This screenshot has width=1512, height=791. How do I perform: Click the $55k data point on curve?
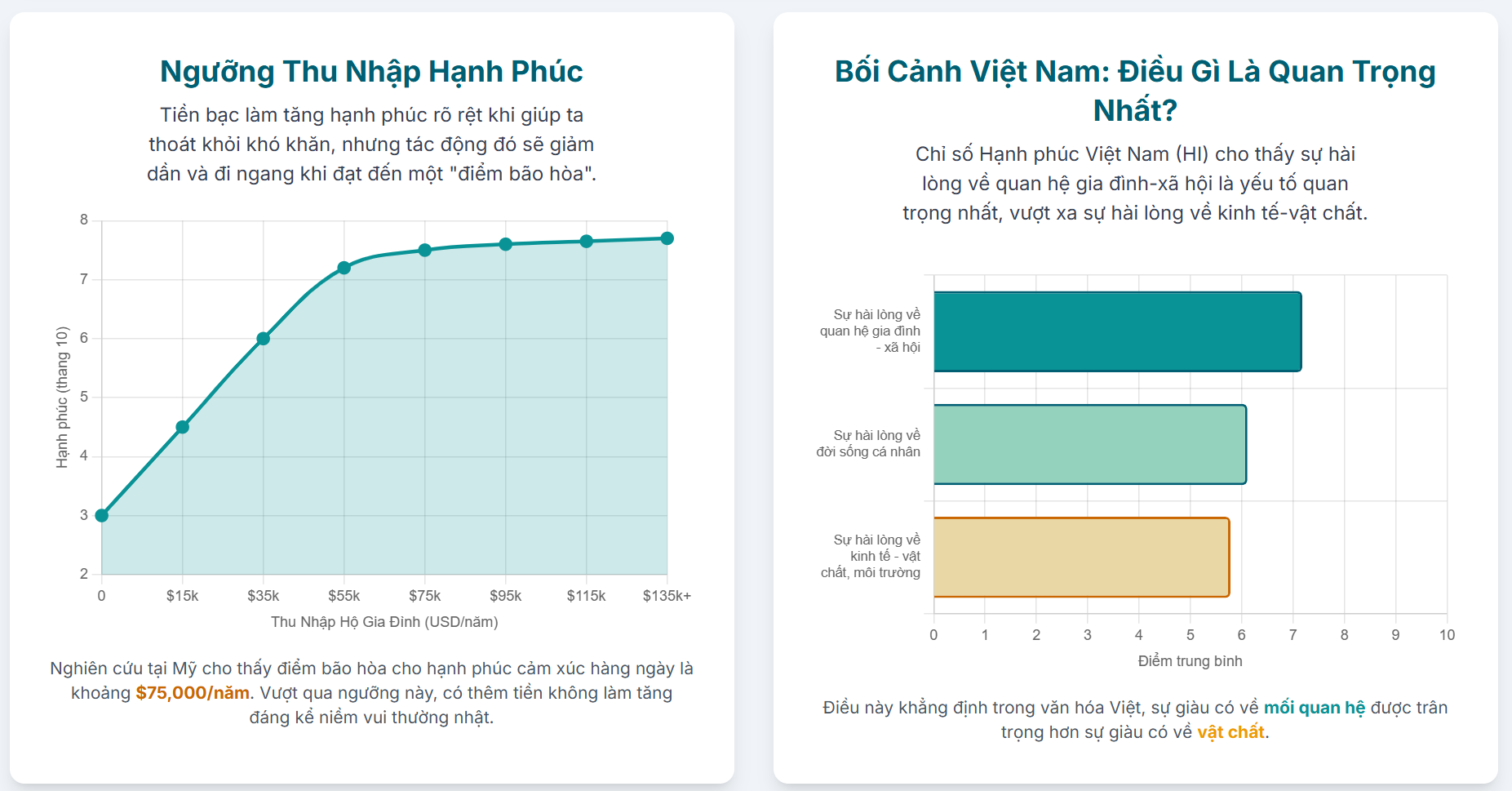(x=344, y=268)
